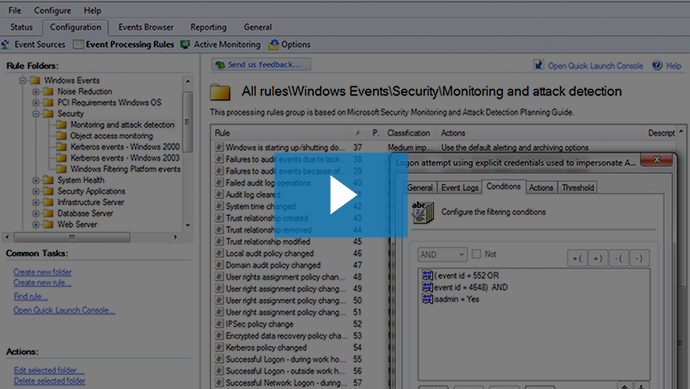Click the Find rule link
690x389 pixels.
30,297
